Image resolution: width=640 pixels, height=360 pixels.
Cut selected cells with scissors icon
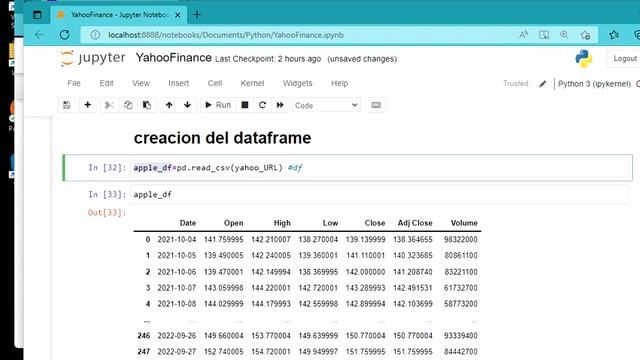tap(109, 105)
